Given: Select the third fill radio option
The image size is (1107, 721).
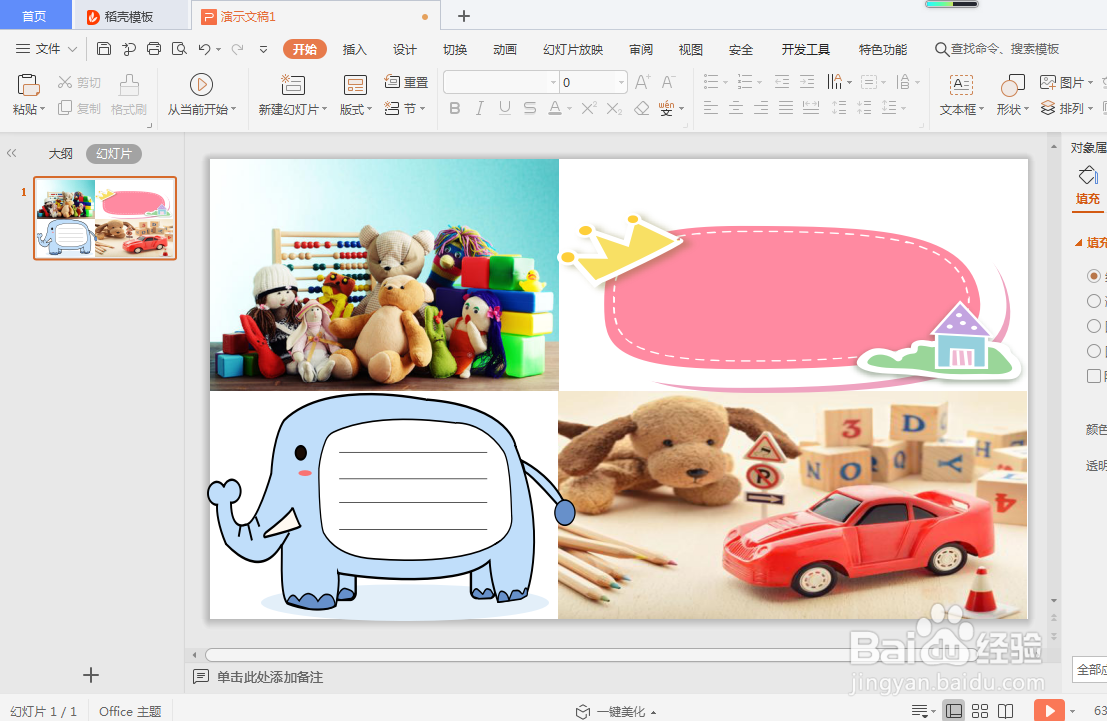Looking at the screenshot, I should tap(1094, 326).
